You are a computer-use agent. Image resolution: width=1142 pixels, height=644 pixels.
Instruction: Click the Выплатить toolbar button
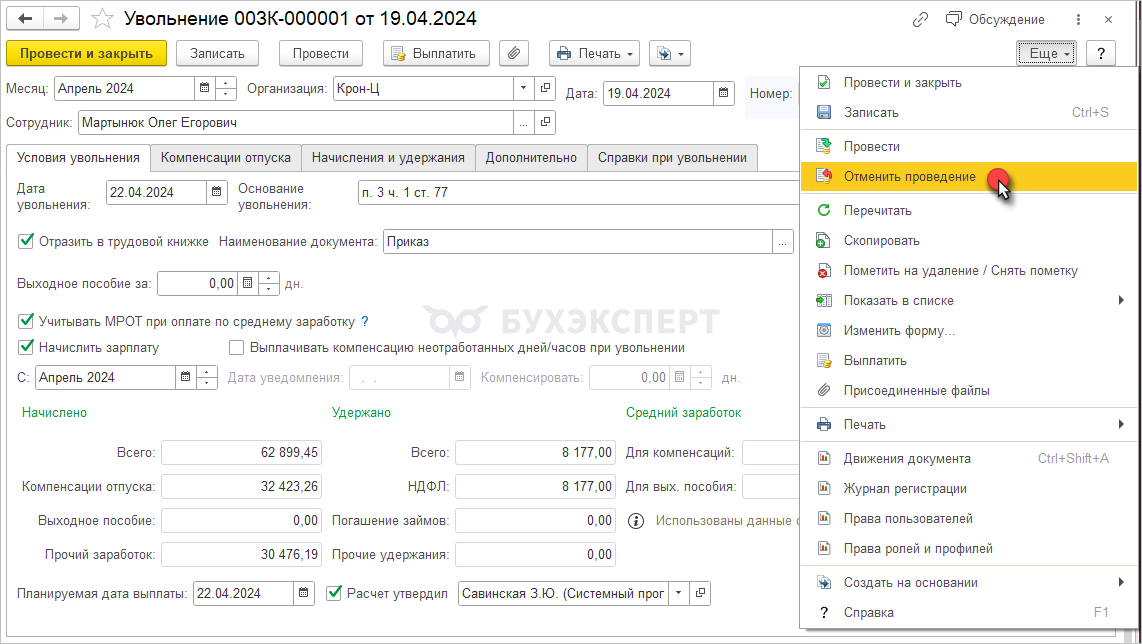pyautogui.click(x=436, y=53)
